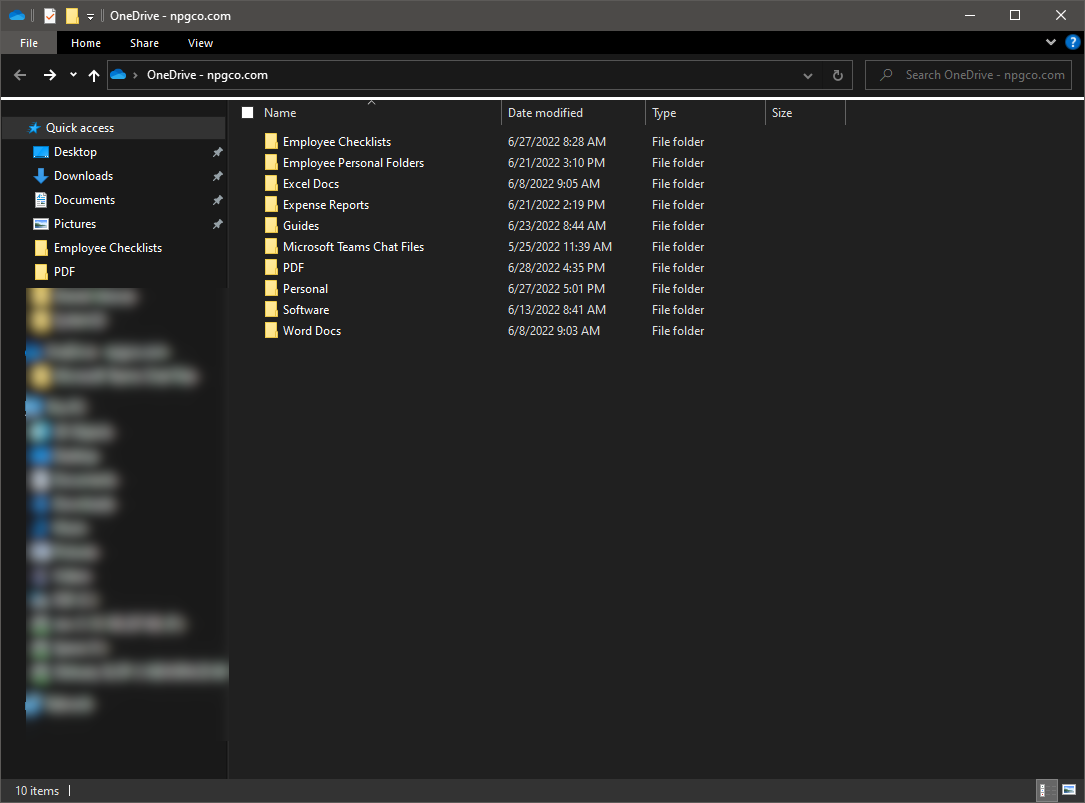Sort by the Name column header
The width and height of the screenshot is (1085, 803).
(x=280, y=113)
